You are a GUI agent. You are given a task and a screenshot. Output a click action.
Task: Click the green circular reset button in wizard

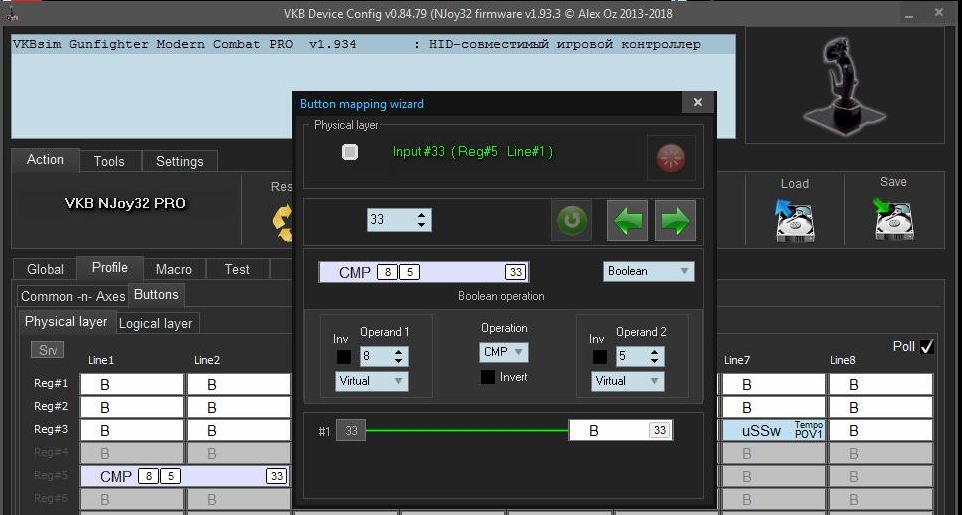pyautogui.click(x=572, y=220)
